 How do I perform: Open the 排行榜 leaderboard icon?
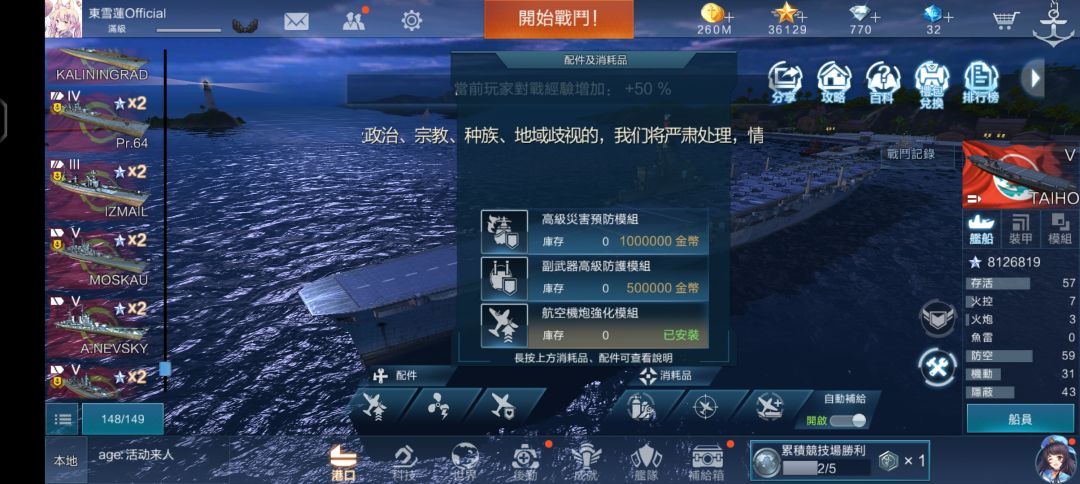coord(981,83)
